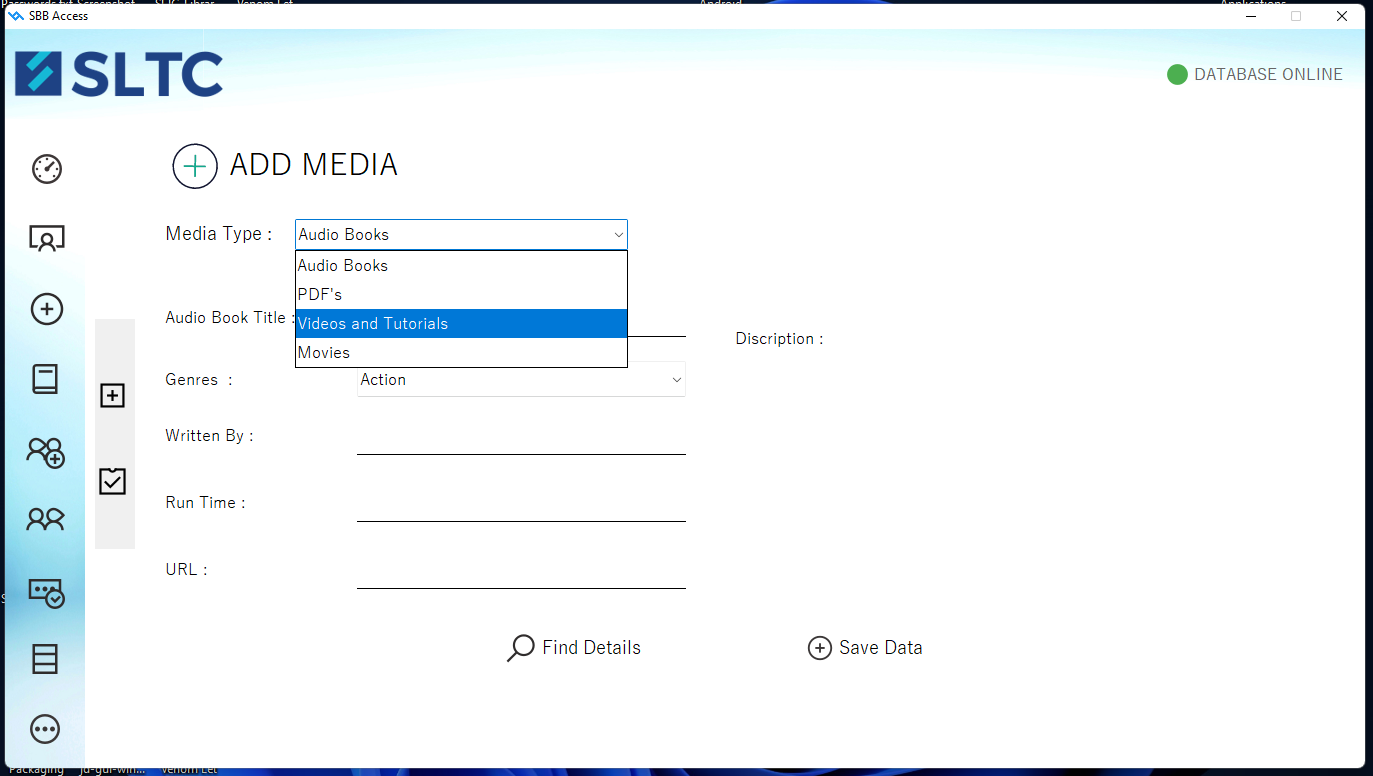Screen dimensions: 1373x776
Task: Click the Discription label
Action: click(x=779, y=339)
